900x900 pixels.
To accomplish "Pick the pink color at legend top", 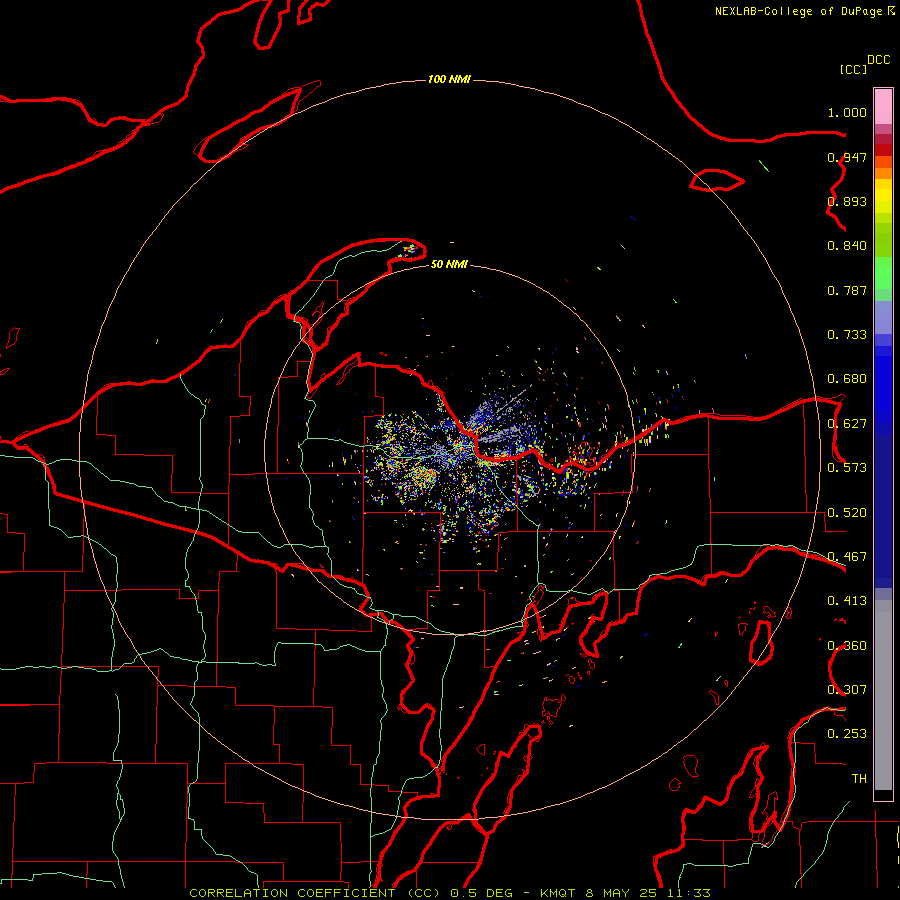I will coord(883,106).
